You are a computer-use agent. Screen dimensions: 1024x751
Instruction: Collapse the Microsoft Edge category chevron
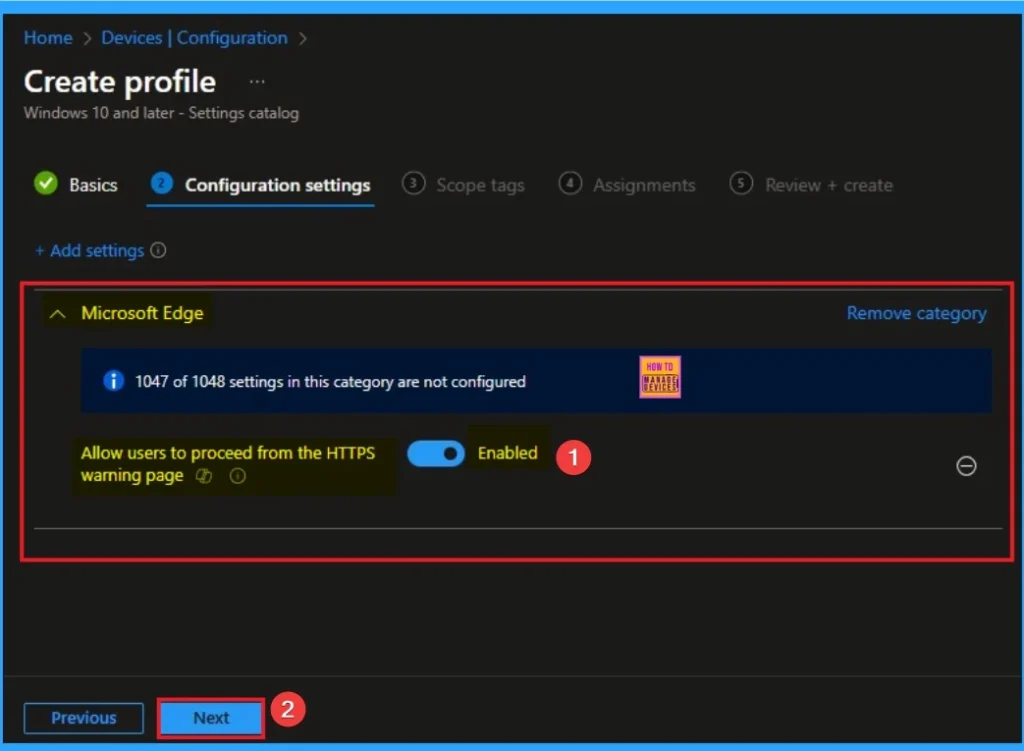(x=57, y=314)
